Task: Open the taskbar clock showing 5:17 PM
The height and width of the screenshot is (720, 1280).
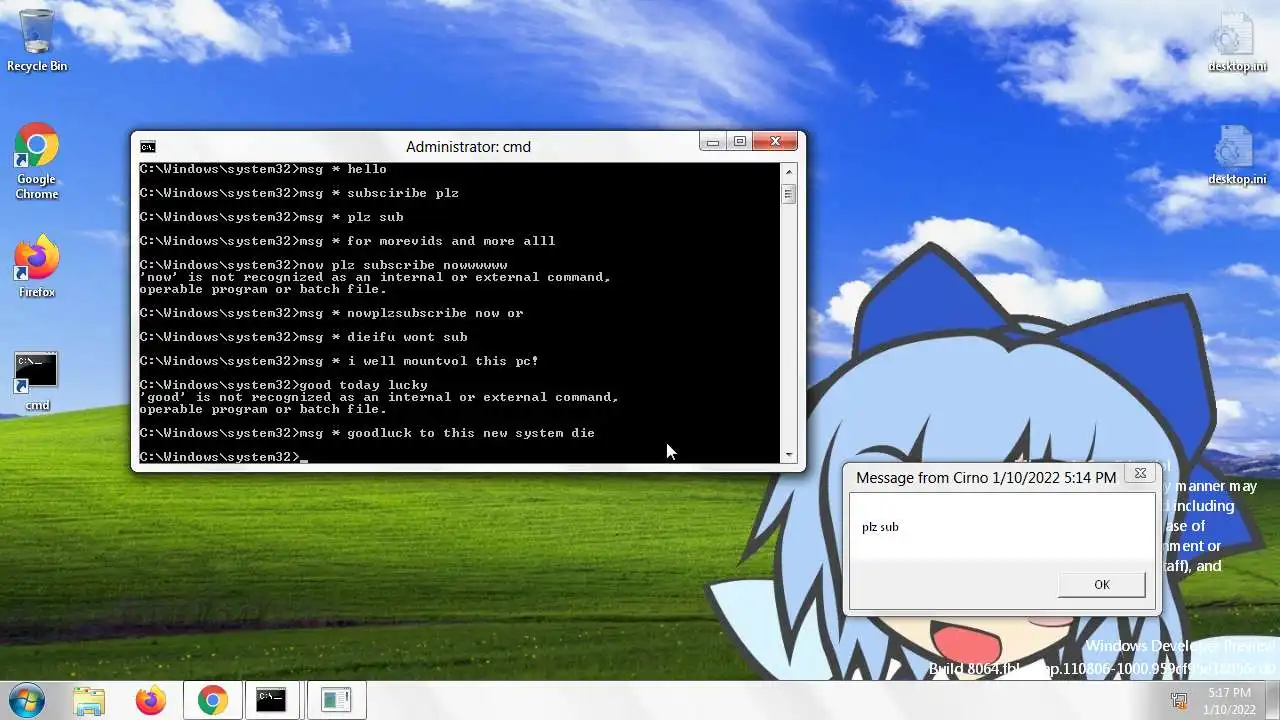Action: click(1229, 701)
